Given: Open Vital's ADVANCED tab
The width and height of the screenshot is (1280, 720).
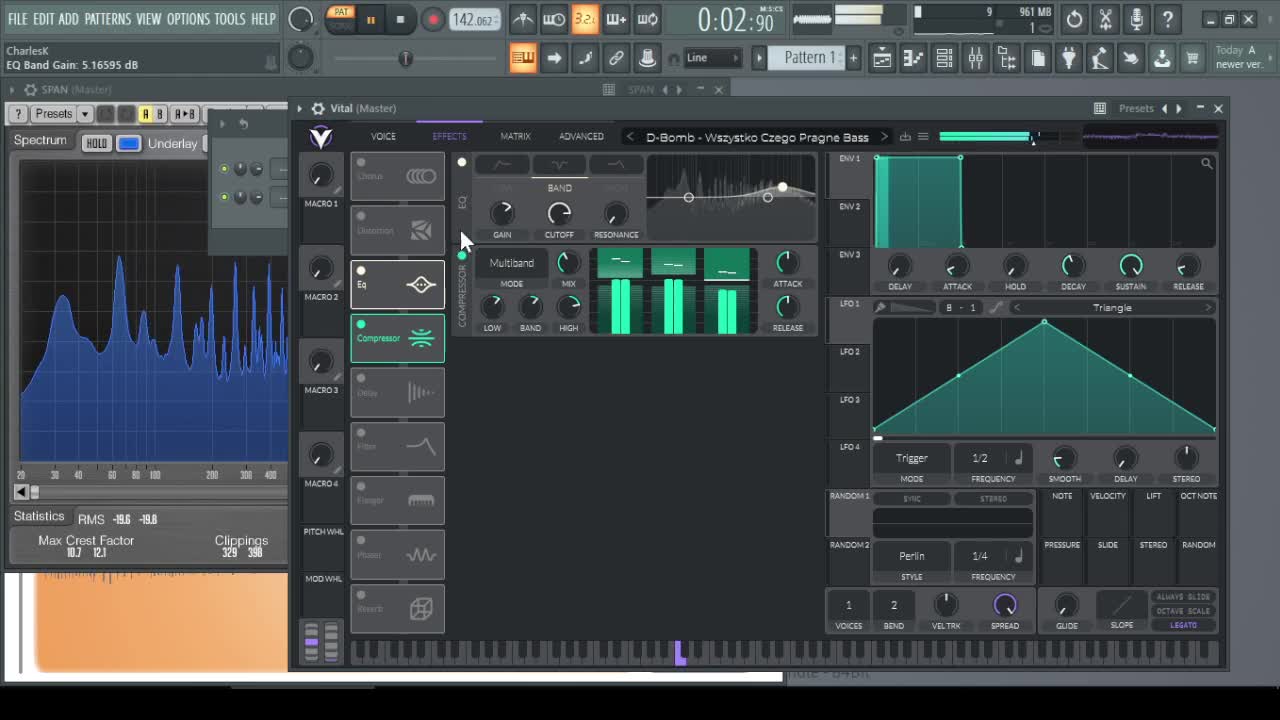Looking at the screenshot, I should click(x=581, y=136).
